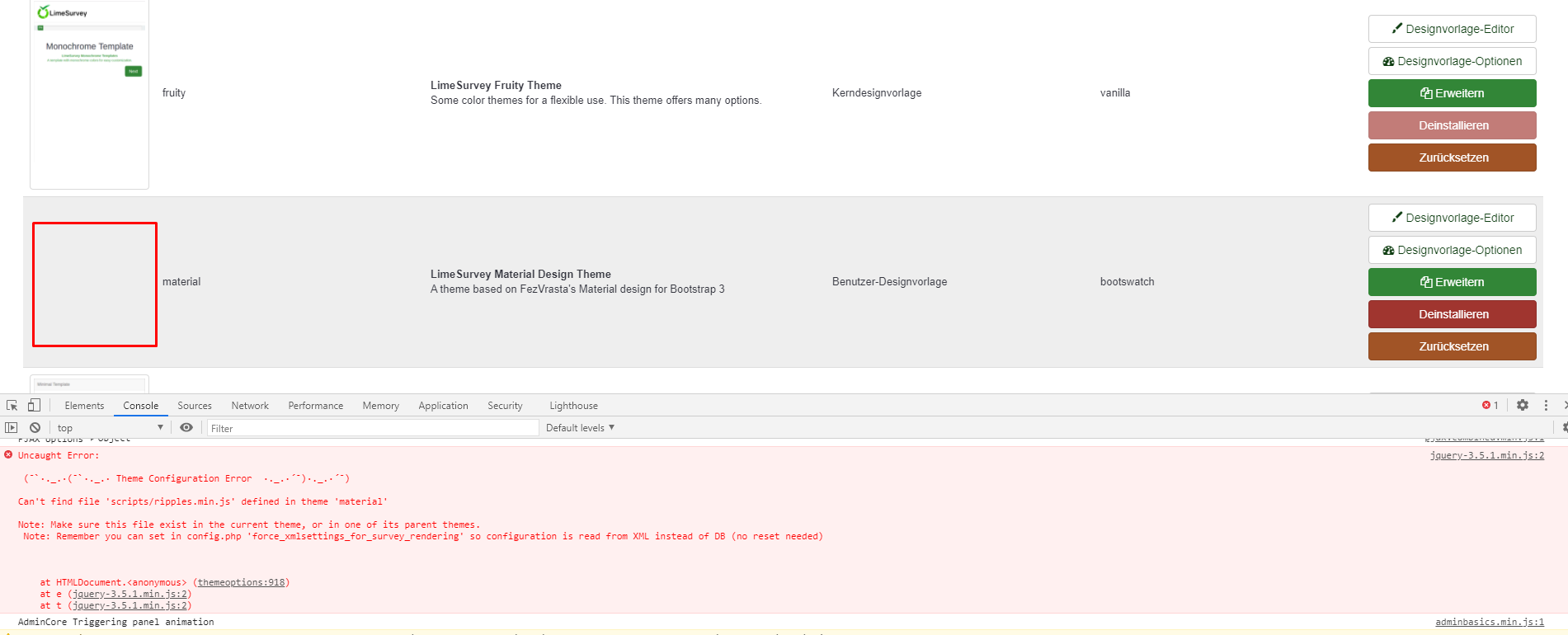Screen dimensions: 1568x635
Task: Switch to the Elements tab
Action: pos(84,406)
